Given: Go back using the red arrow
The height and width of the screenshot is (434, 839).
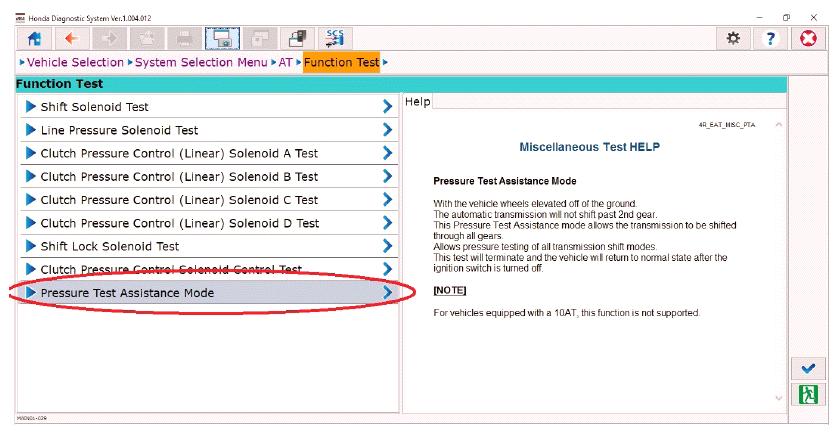Looking at the screenshot, I should pos(71,38).
